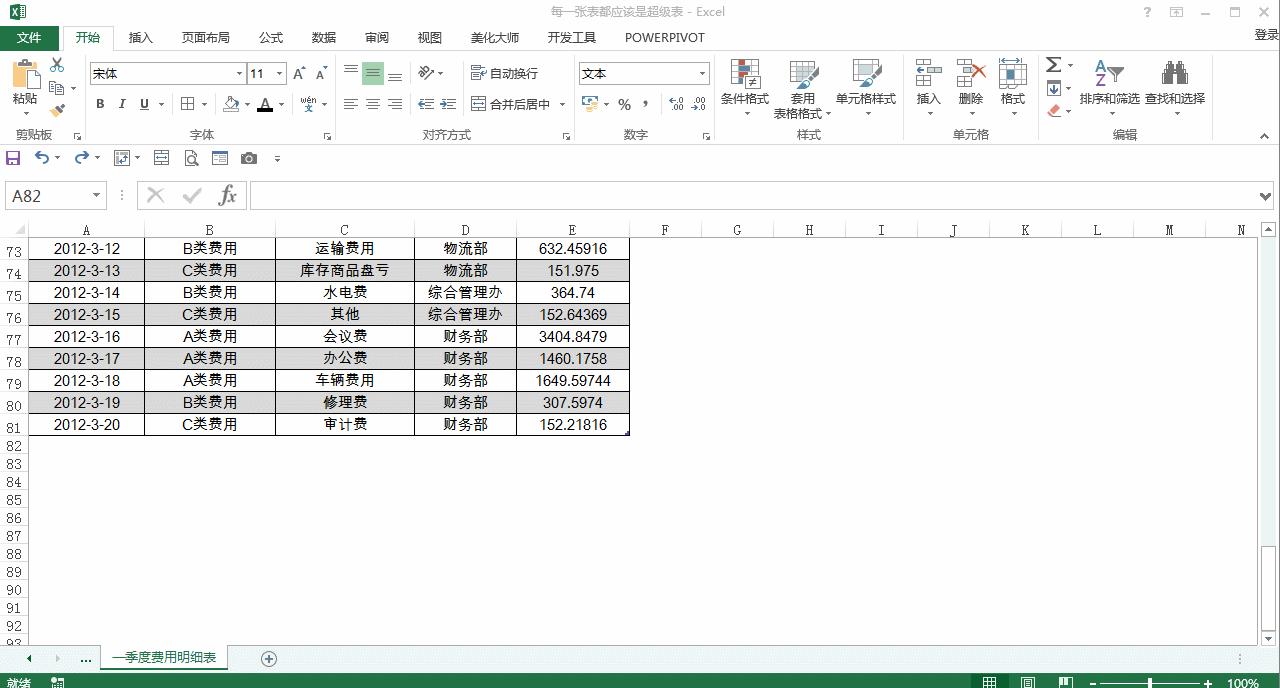Viewport: 1280px width, 688px height.
Task: Click the comma style icon
Action: (645, 104)
